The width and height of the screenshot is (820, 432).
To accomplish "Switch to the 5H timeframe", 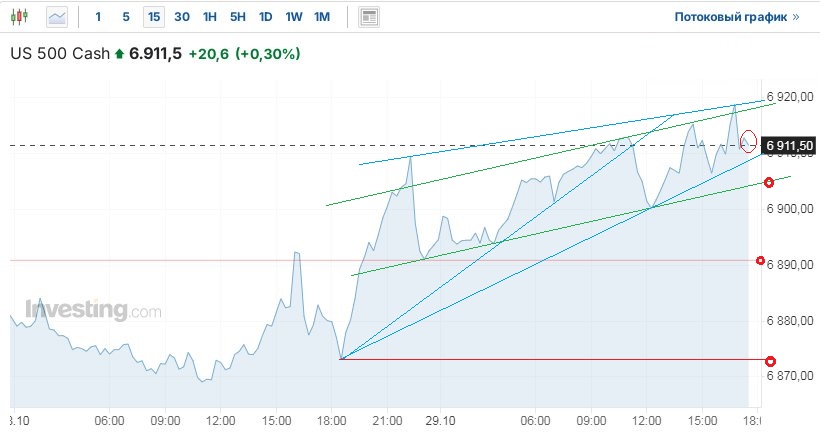I will click(237, 17).
